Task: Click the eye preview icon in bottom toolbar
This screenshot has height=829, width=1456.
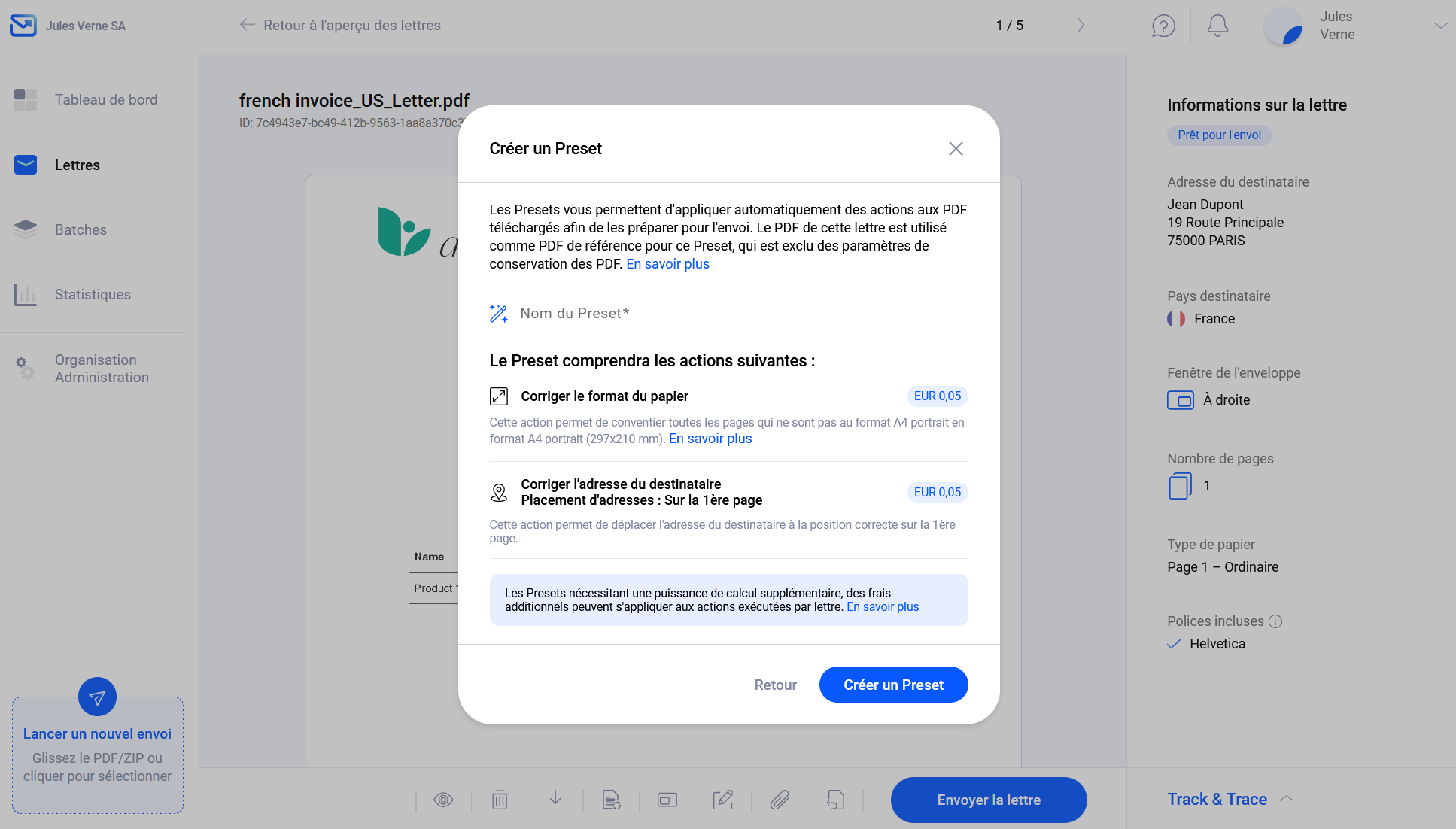Action: click(443, 800)
